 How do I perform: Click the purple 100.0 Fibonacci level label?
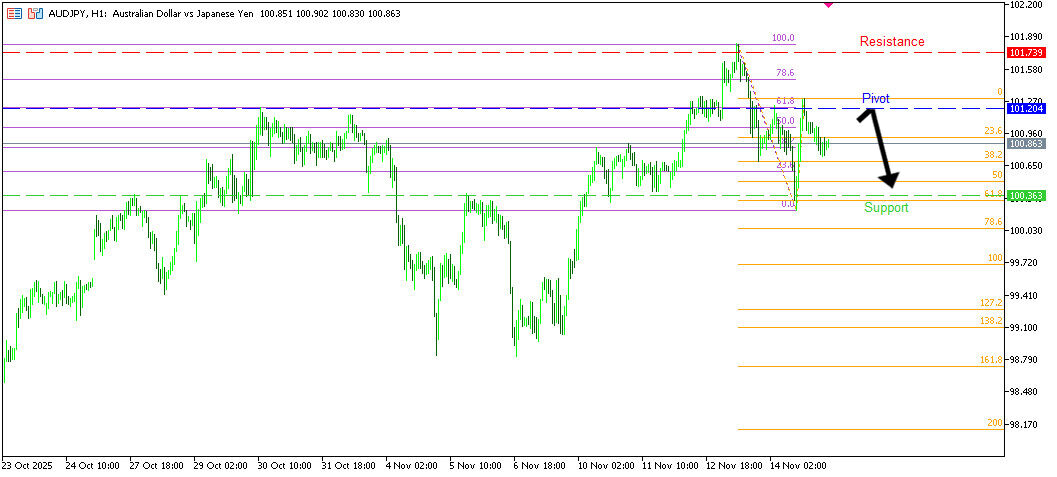point(783,38)
